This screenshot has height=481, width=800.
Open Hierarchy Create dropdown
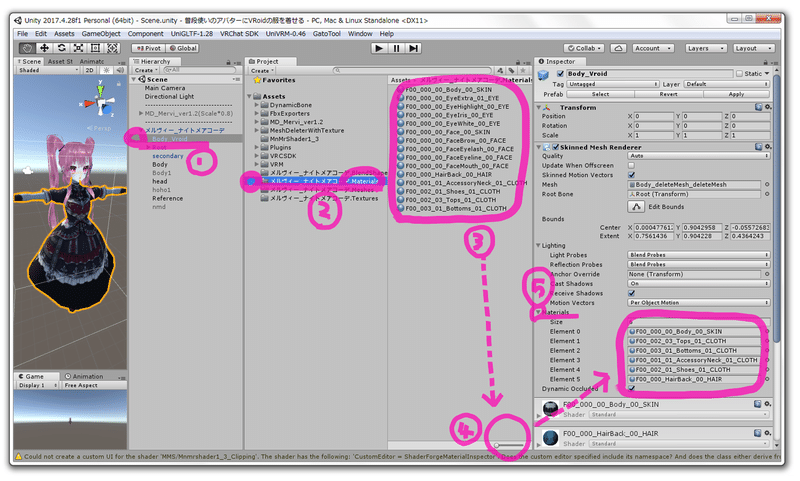tap(145, 70)
